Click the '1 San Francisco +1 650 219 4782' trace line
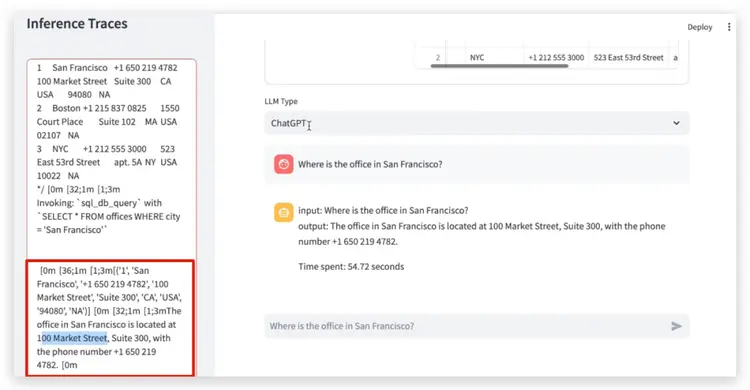The width and height of the screenshot is (750, 390). [x=107, y=67]
